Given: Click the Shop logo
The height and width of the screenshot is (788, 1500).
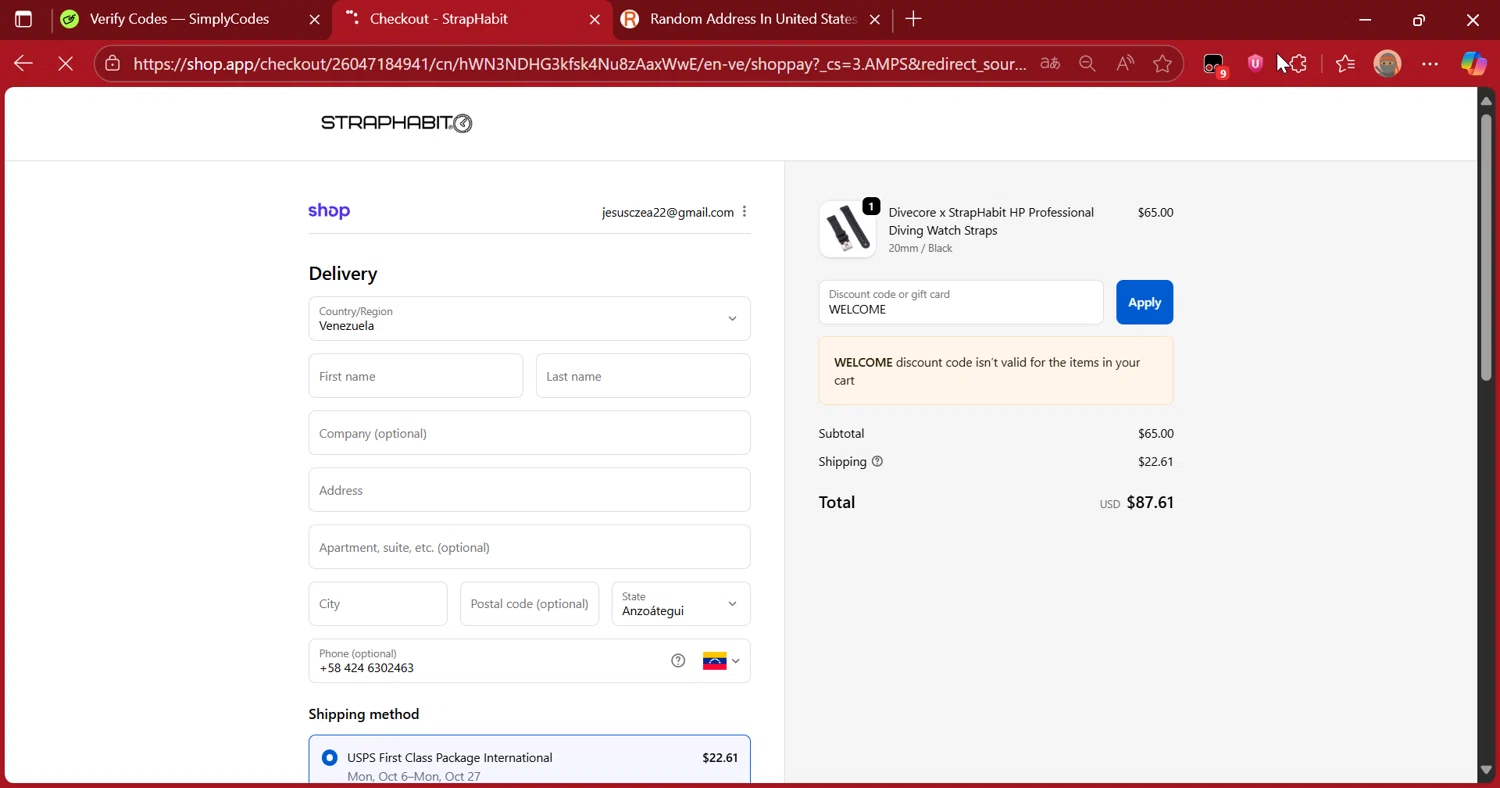Looking at the screenshot, I should (x=329, y=211).
